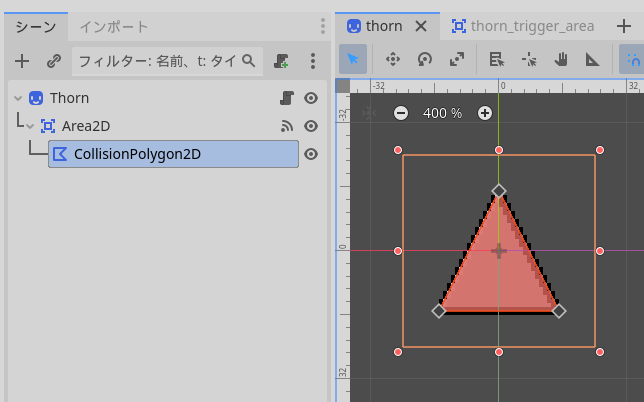644x402 pixels.
Task: Activate the Move Mode tool
Action: point(393,60)
